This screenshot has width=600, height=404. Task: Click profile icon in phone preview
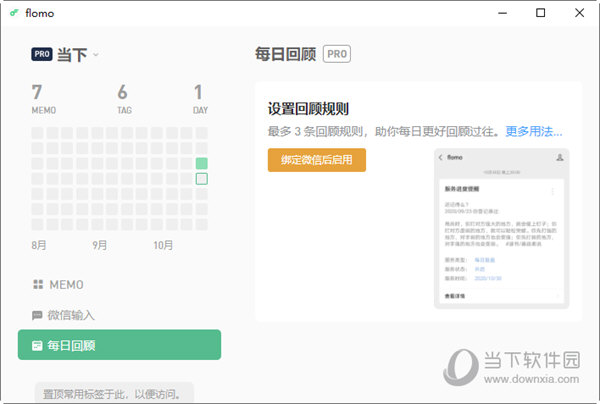[x=559, y=157]
